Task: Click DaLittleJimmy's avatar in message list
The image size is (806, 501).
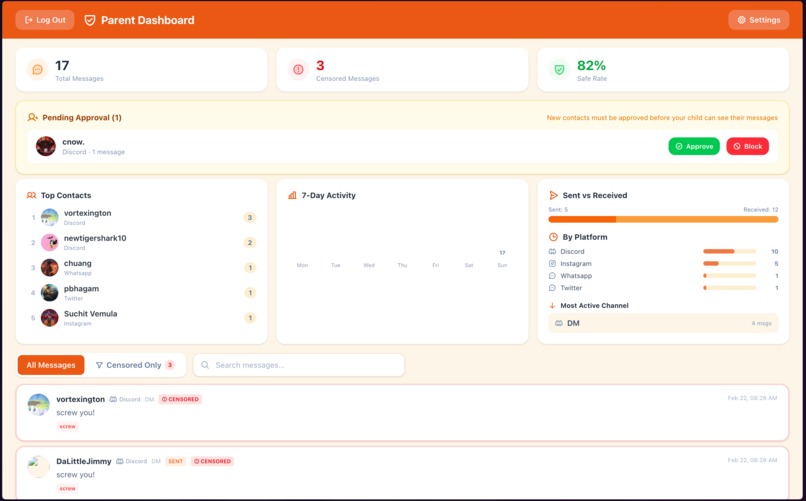Action: (39, 467)
